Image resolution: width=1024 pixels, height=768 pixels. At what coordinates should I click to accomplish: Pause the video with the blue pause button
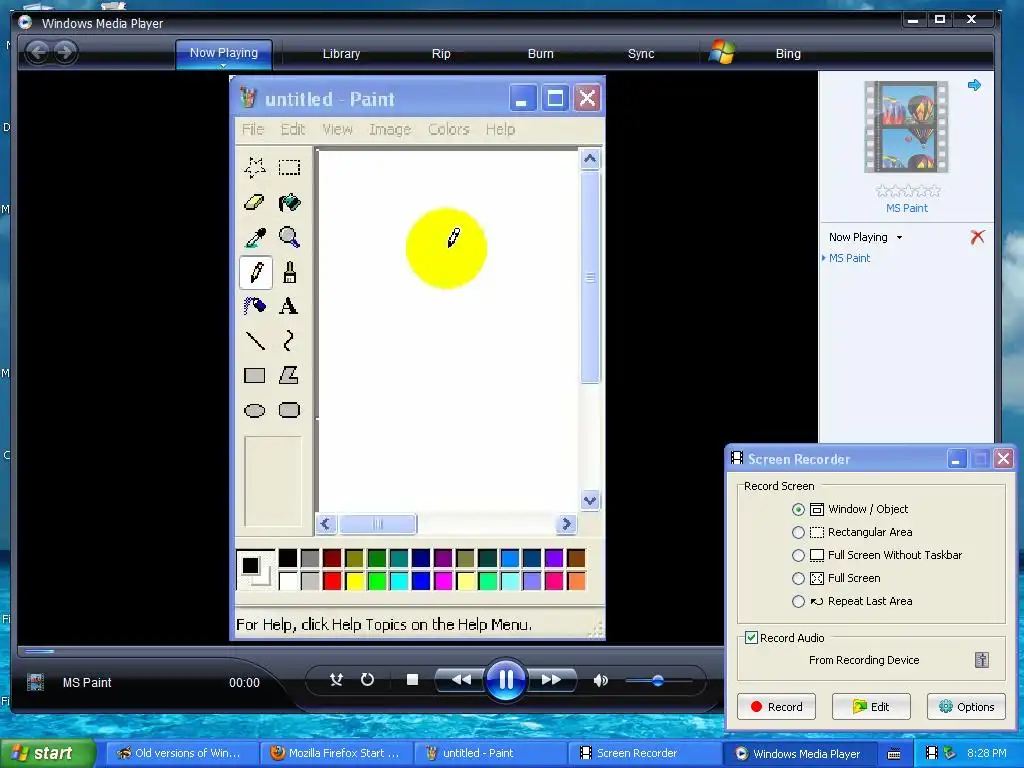pyautogui.click(x=506, y=680)
